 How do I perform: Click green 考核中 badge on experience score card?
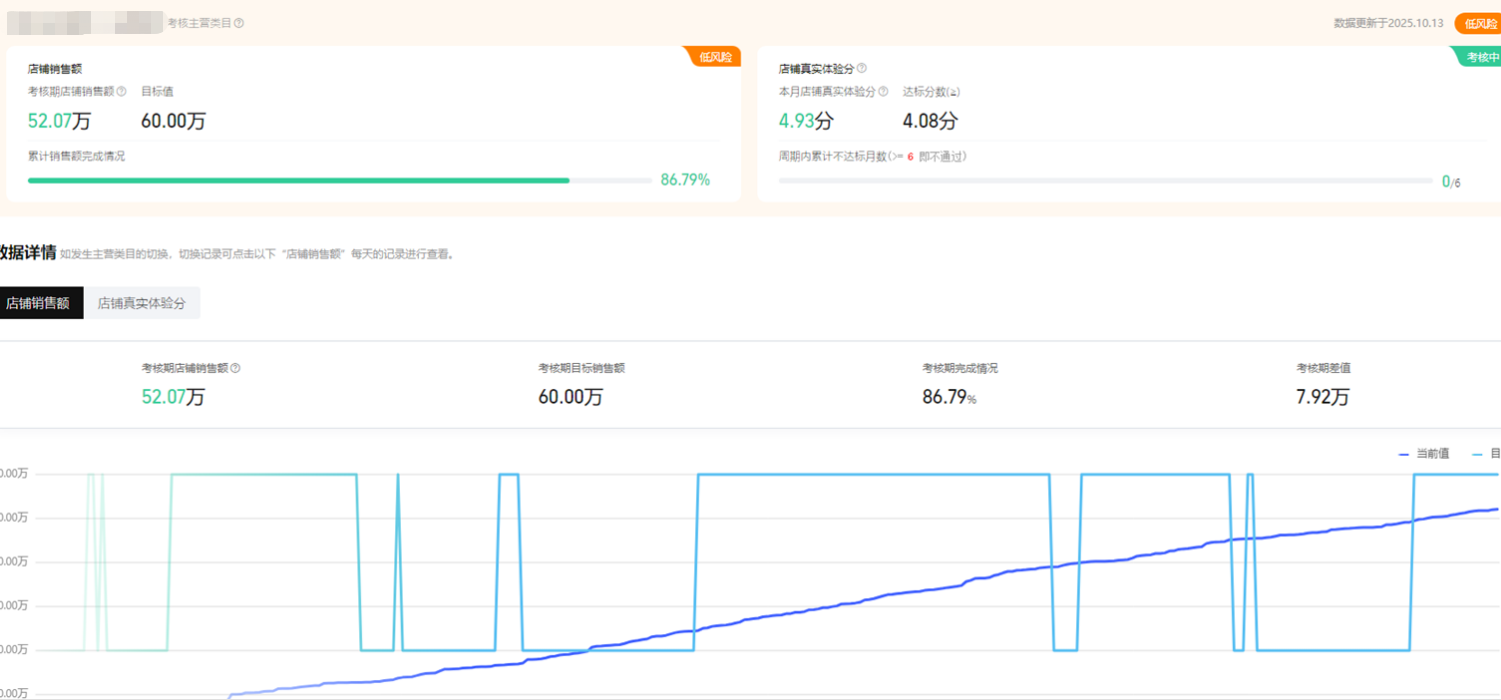point(1481,57)
